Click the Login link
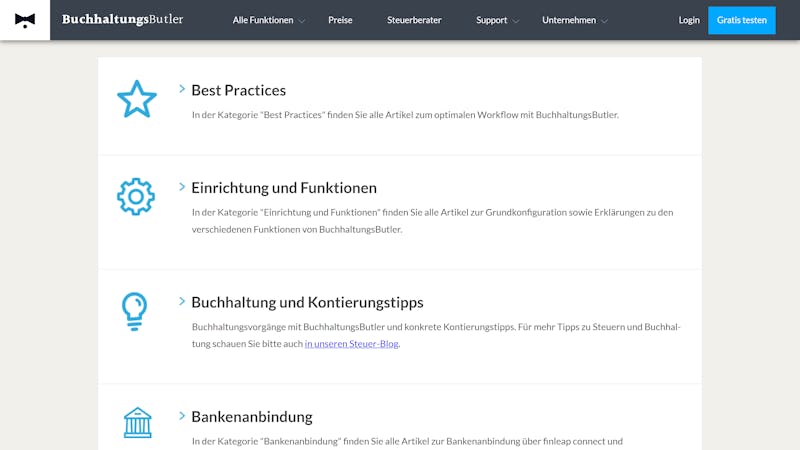The width and height of the screenshot is (800, 450). click(x=689, y=20)
